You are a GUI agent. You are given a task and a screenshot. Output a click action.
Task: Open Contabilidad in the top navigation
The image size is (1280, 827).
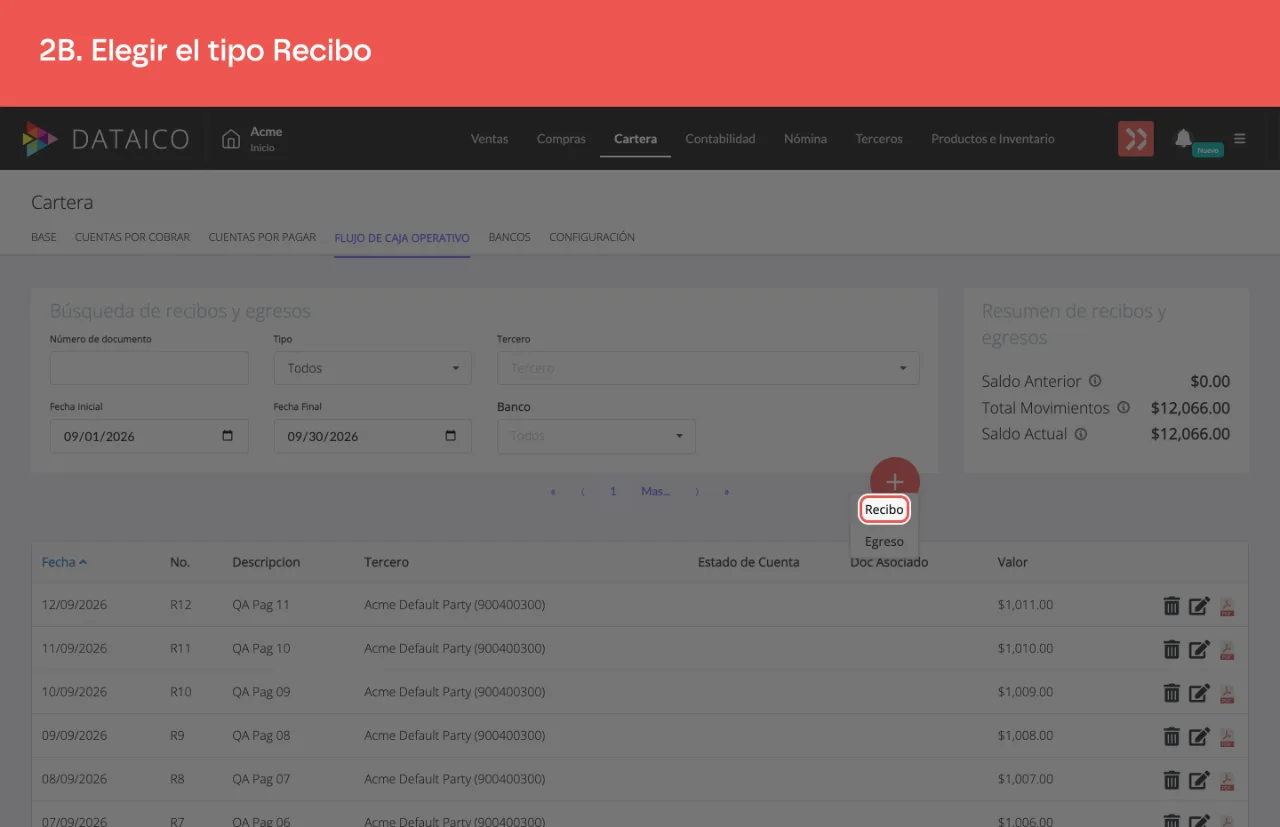720,139
